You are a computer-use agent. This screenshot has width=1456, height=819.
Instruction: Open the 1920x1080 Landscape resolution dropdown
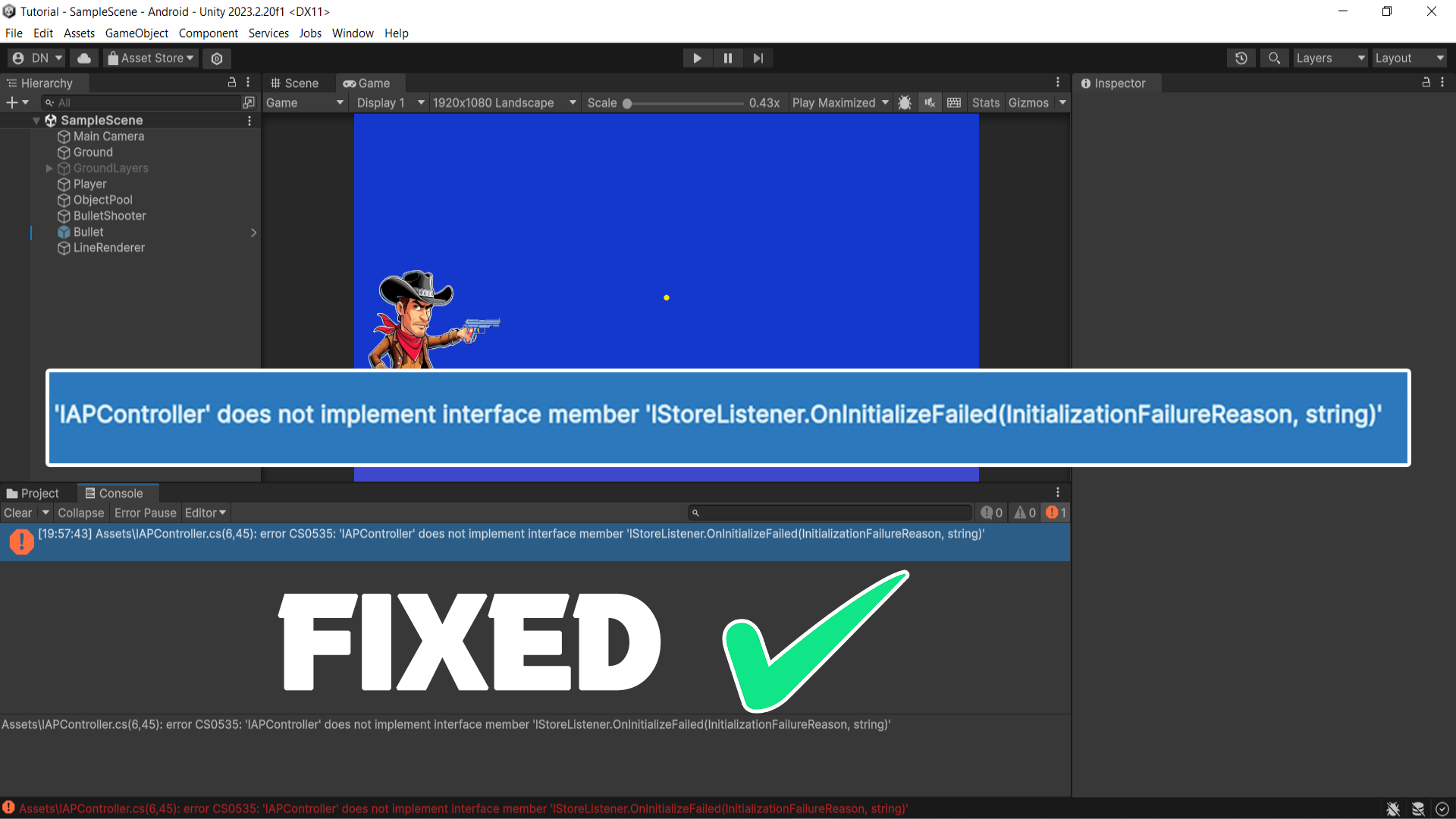tap(504, 103)
